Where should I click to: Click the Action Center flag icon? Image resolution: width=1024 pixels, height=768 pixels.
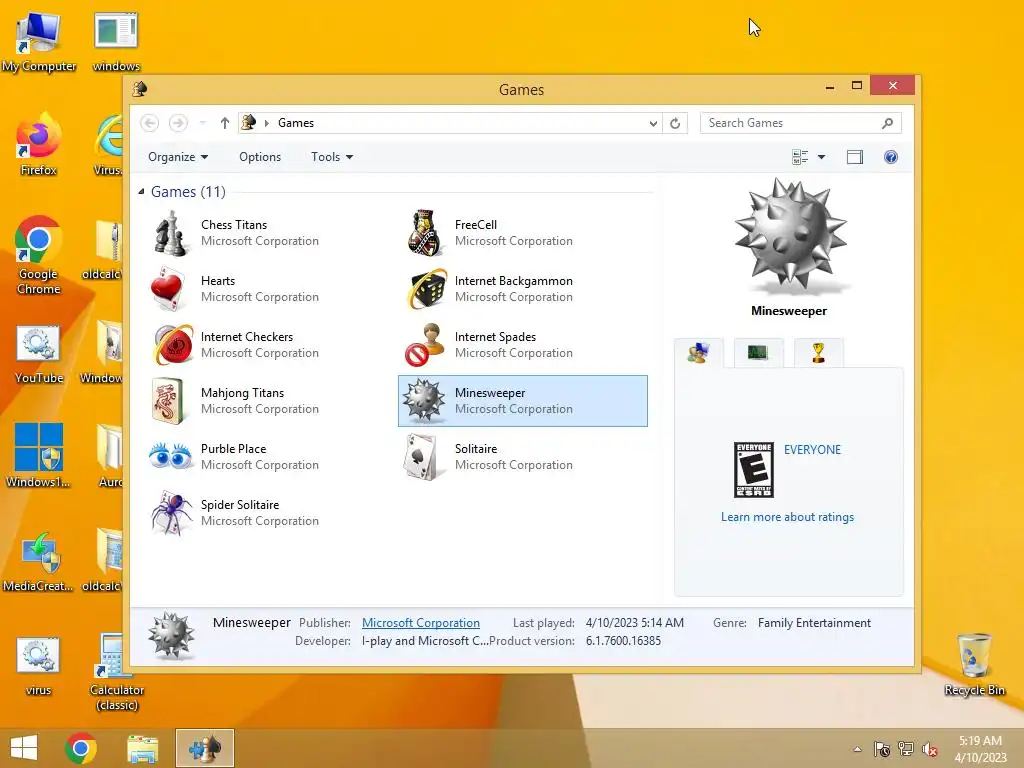tap(882, 749)
